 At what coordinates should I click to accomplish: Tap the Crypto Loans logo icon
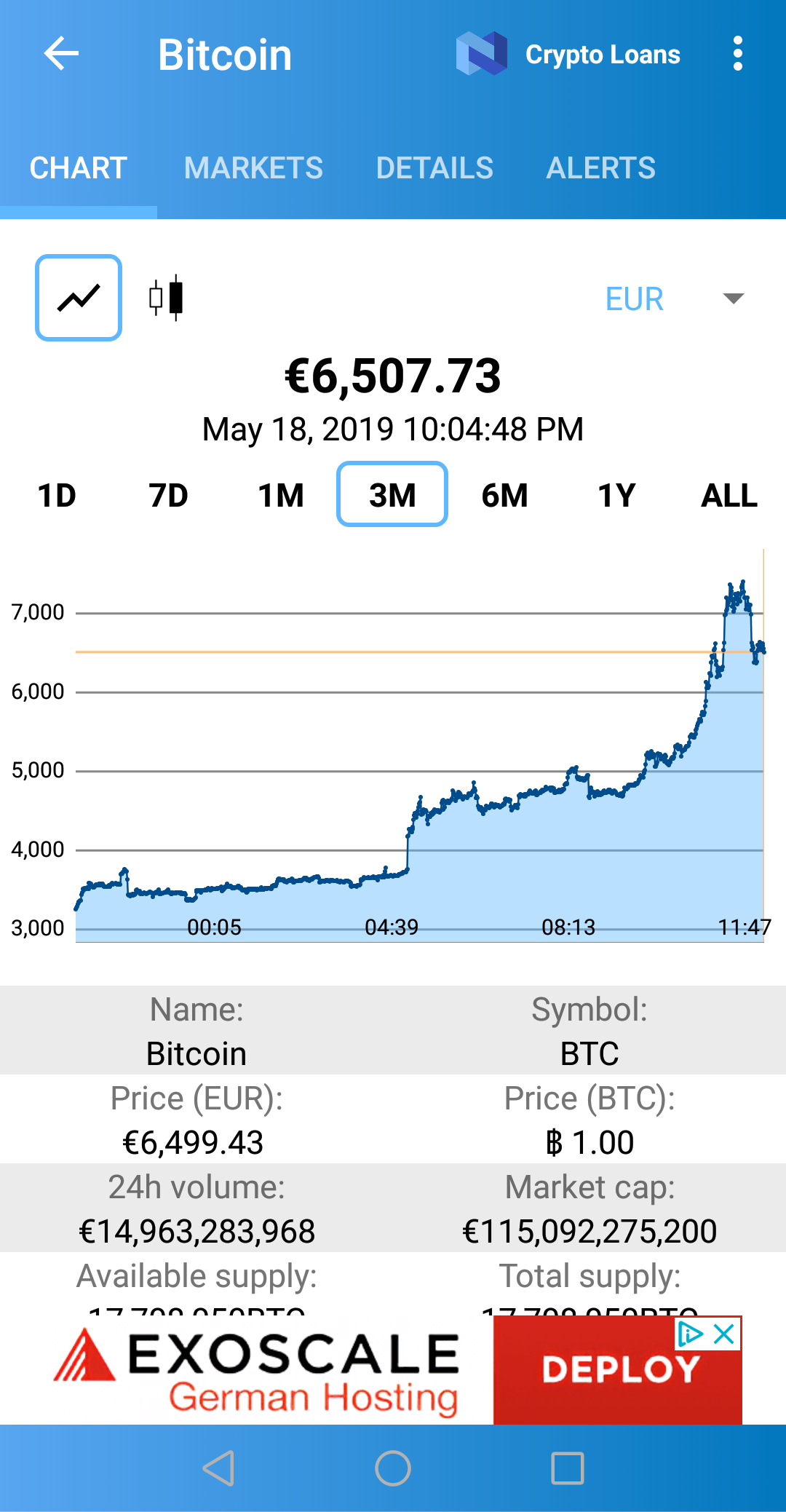(481, 54)
